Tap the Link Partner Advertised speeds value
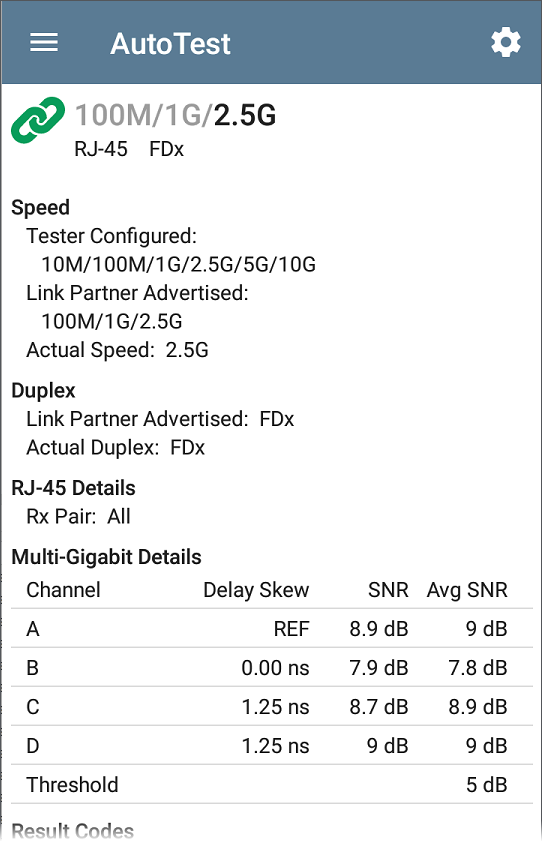 pos(112,321)
